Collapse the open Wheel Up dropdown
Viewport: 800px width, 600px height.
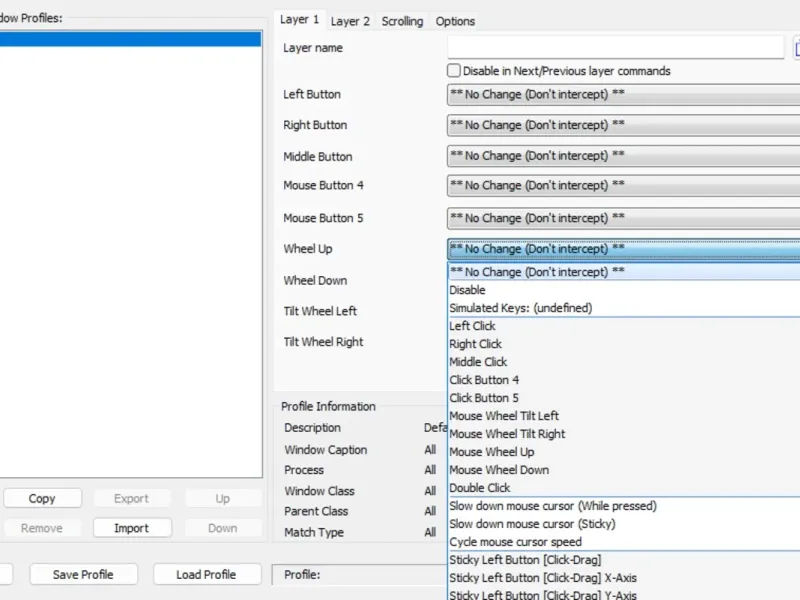click(623, 249)
